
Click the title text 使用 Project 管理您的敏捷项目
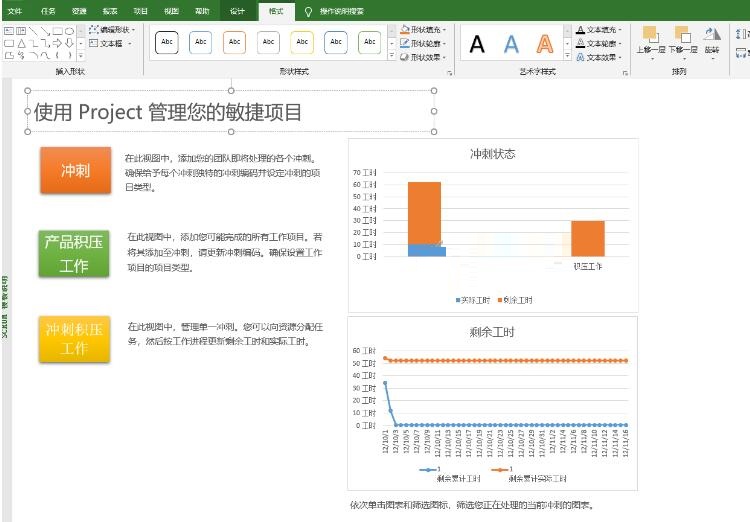[167, 112]
